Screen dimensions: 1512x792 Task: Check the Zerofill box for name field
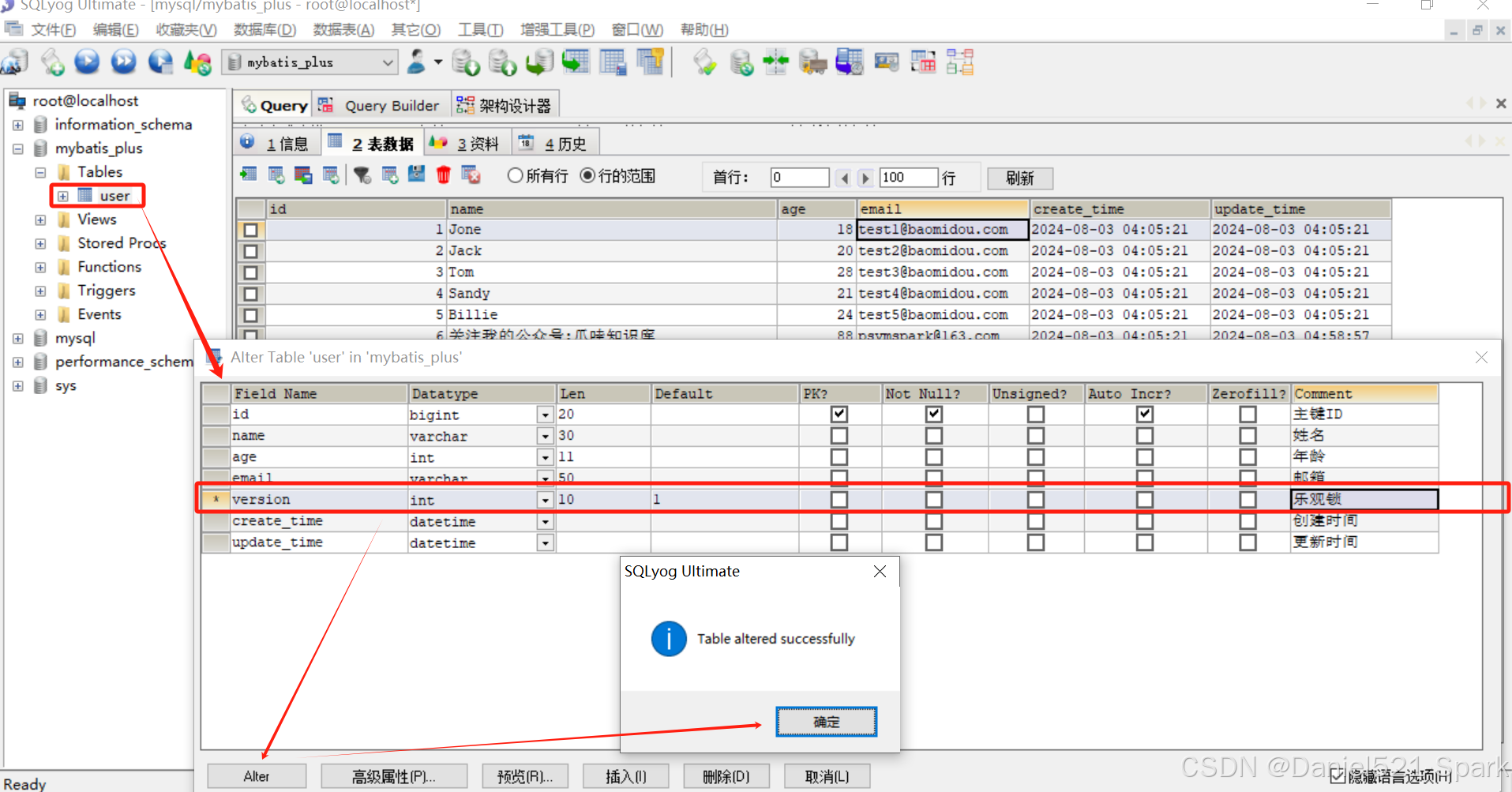click(x=1247, y=435)
